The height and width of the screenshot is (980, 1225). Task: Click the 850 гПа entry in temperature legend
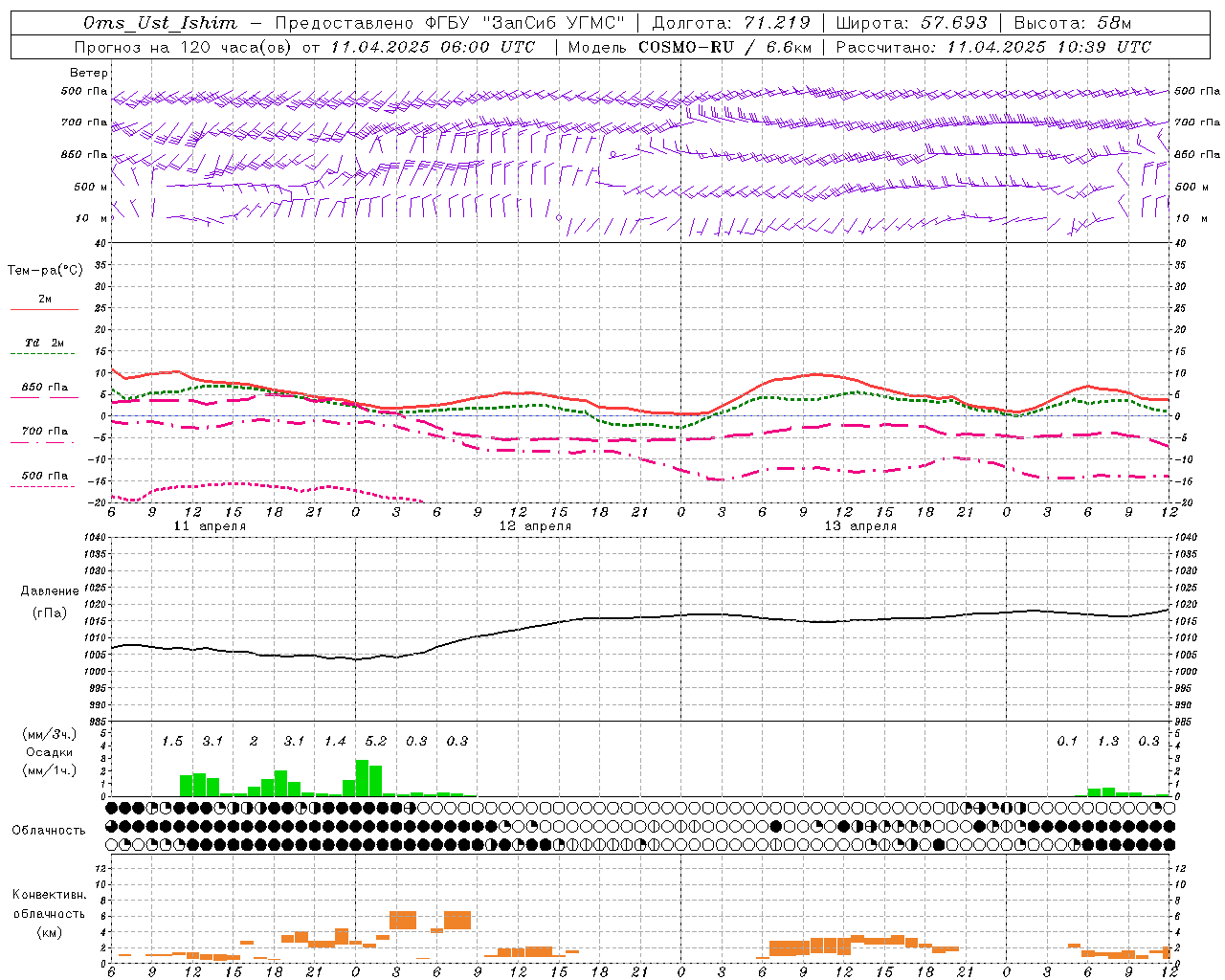click(x=45, y=388)
